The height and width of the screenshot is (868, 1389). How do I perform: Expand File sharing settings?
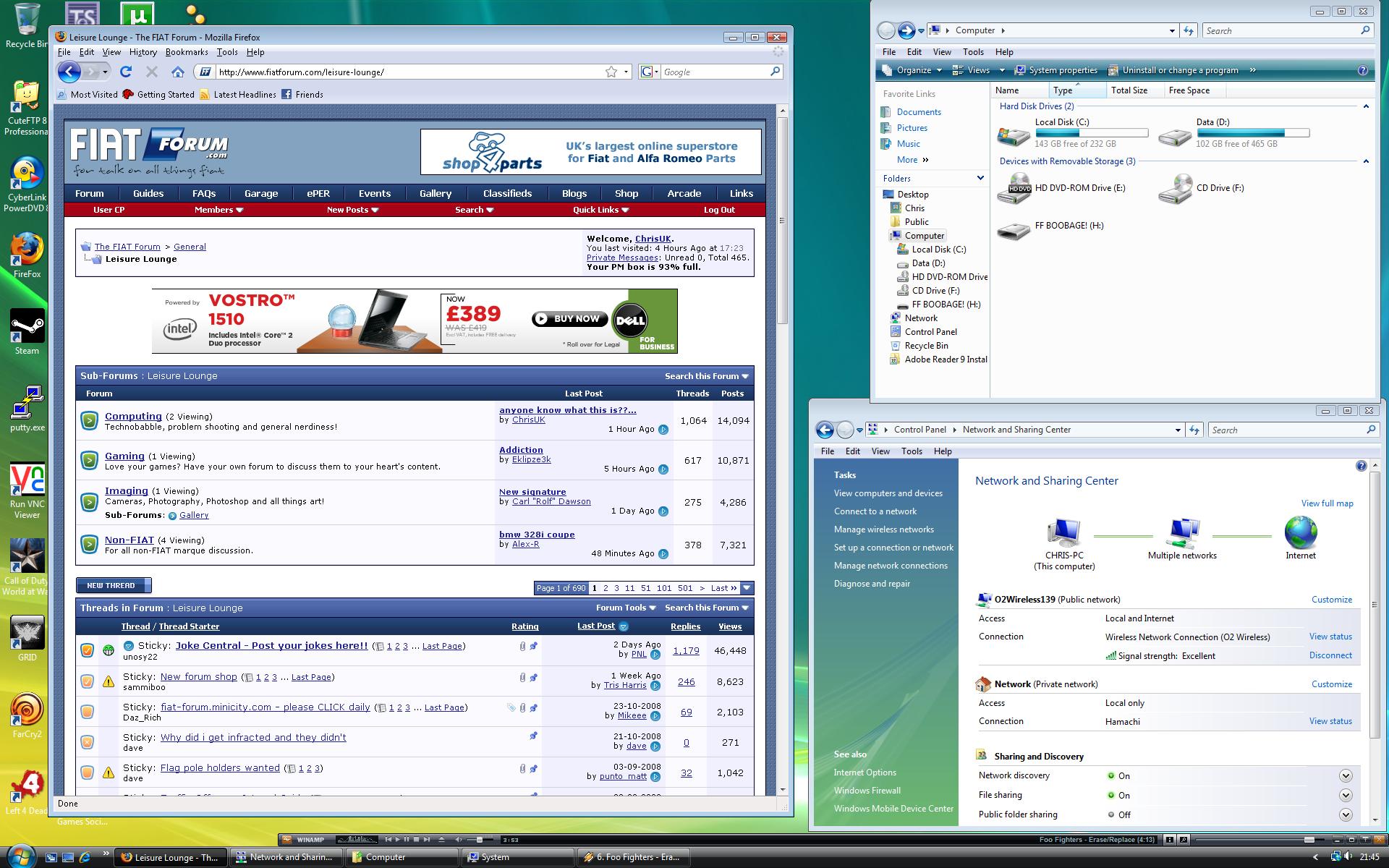(1346, 795)
